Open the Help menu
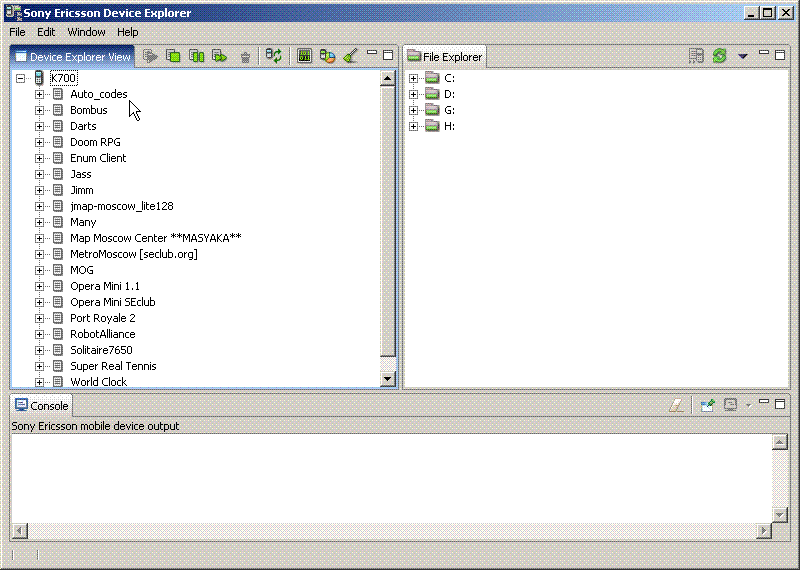Viewport: 800px width, 570px height. coord(128,32)
